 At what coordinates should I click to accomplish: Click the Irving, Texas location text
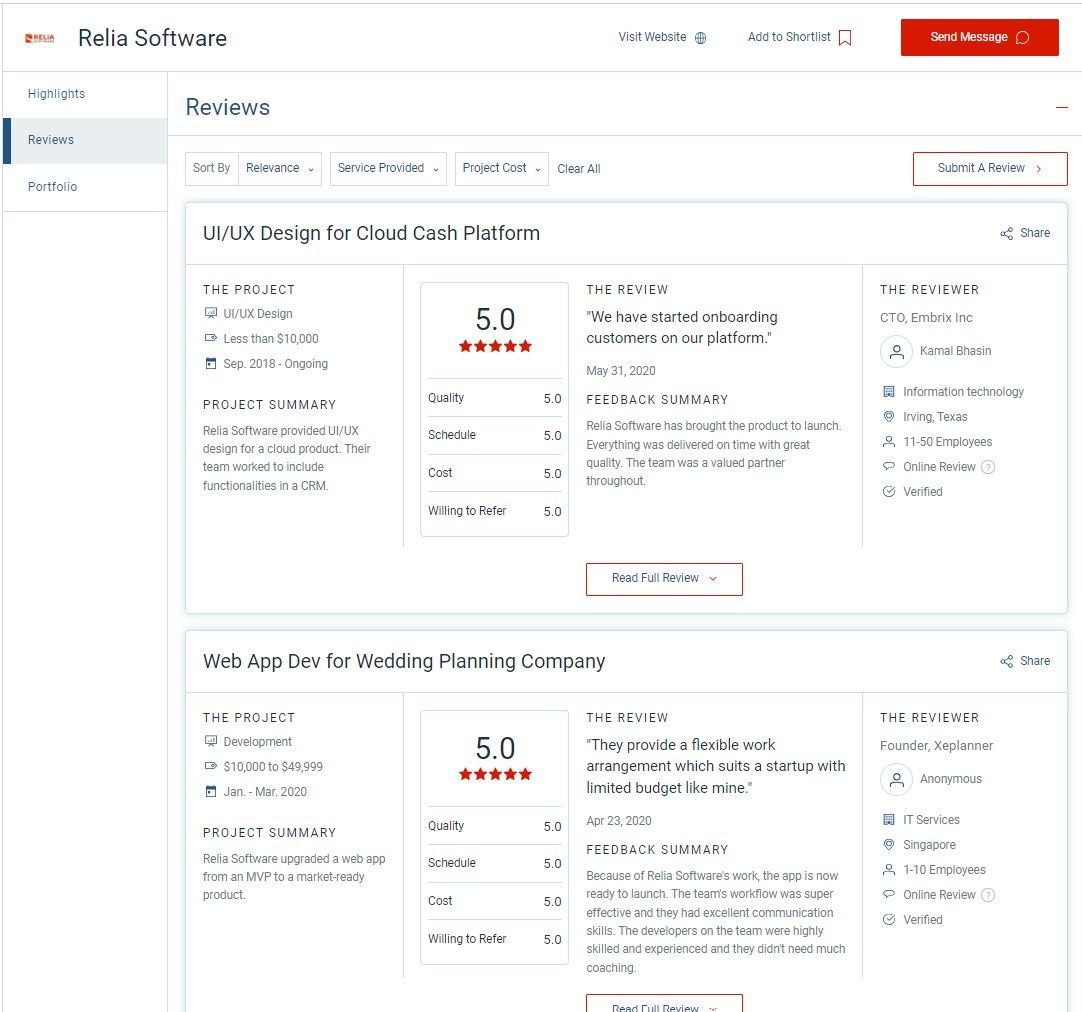coord(935,417)
